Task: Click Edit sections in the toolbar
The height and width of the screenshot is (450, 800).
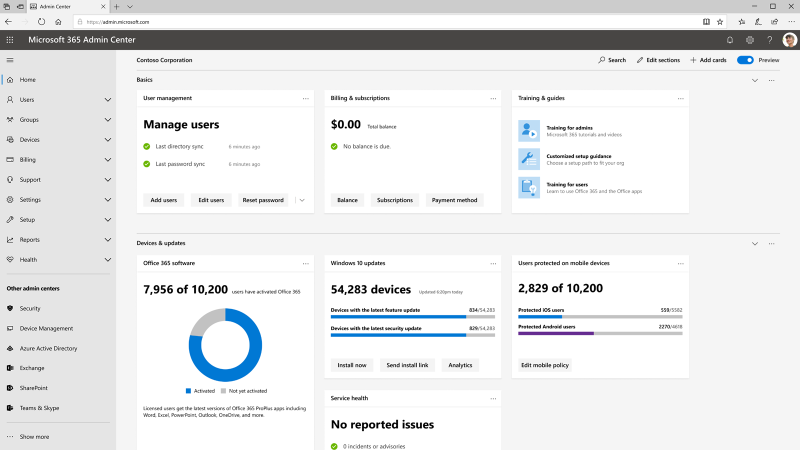Action: (658, 60)
